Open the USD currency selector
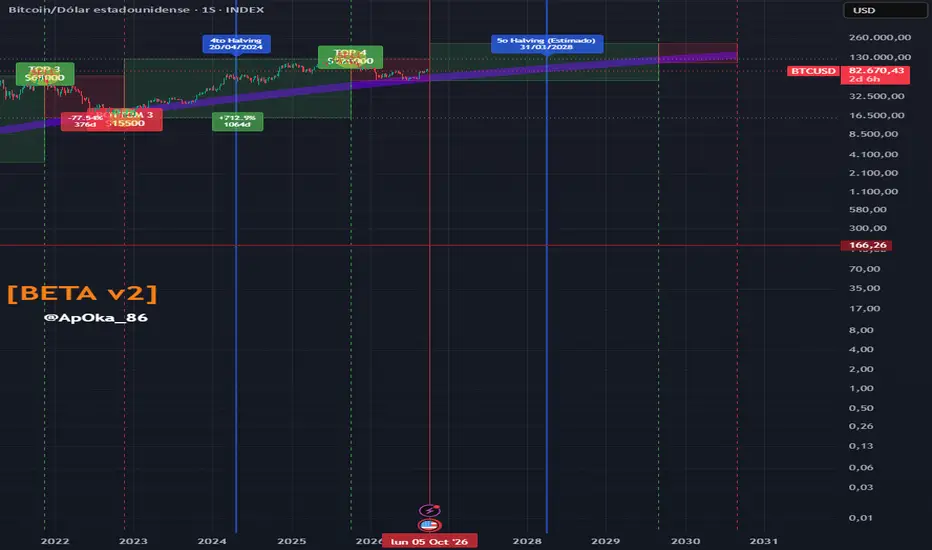932x550 pixels. coord(885,10)
